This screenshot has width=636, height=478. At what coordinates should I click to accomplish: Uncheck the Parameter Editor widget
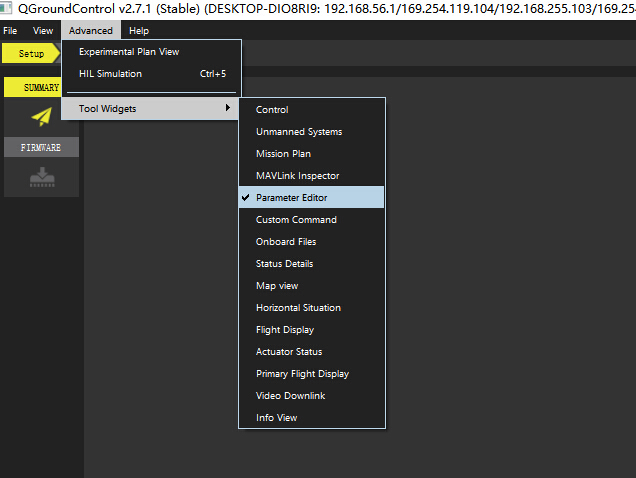coord(312,198)
